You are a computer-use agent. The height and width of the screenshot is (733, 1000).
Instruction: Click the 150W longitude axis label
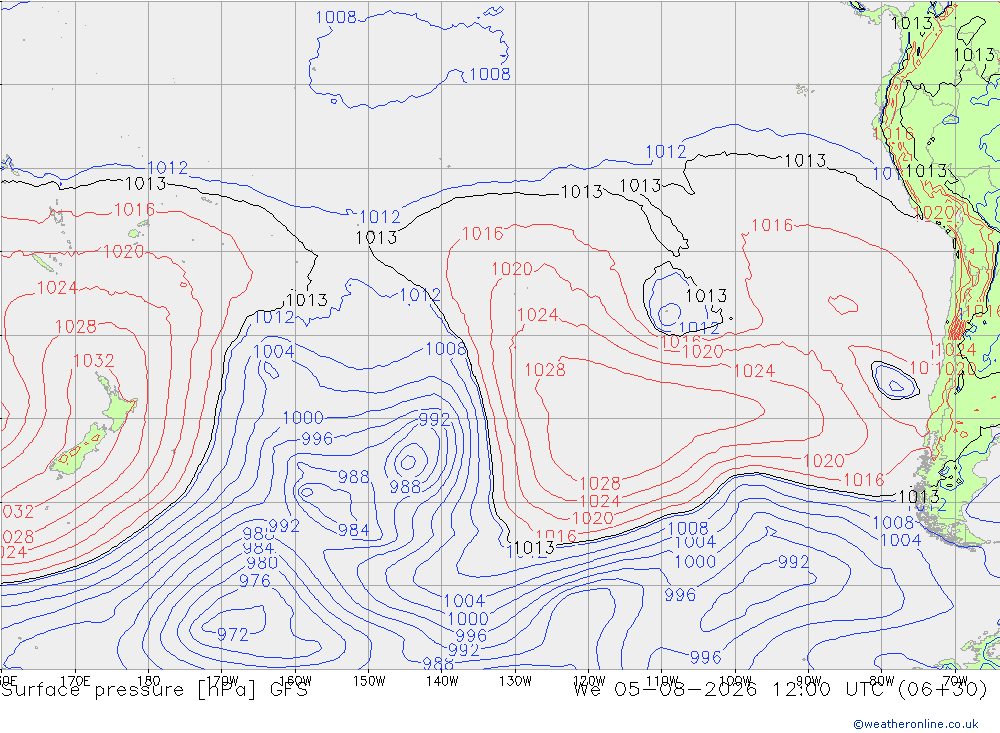(369, 681)
